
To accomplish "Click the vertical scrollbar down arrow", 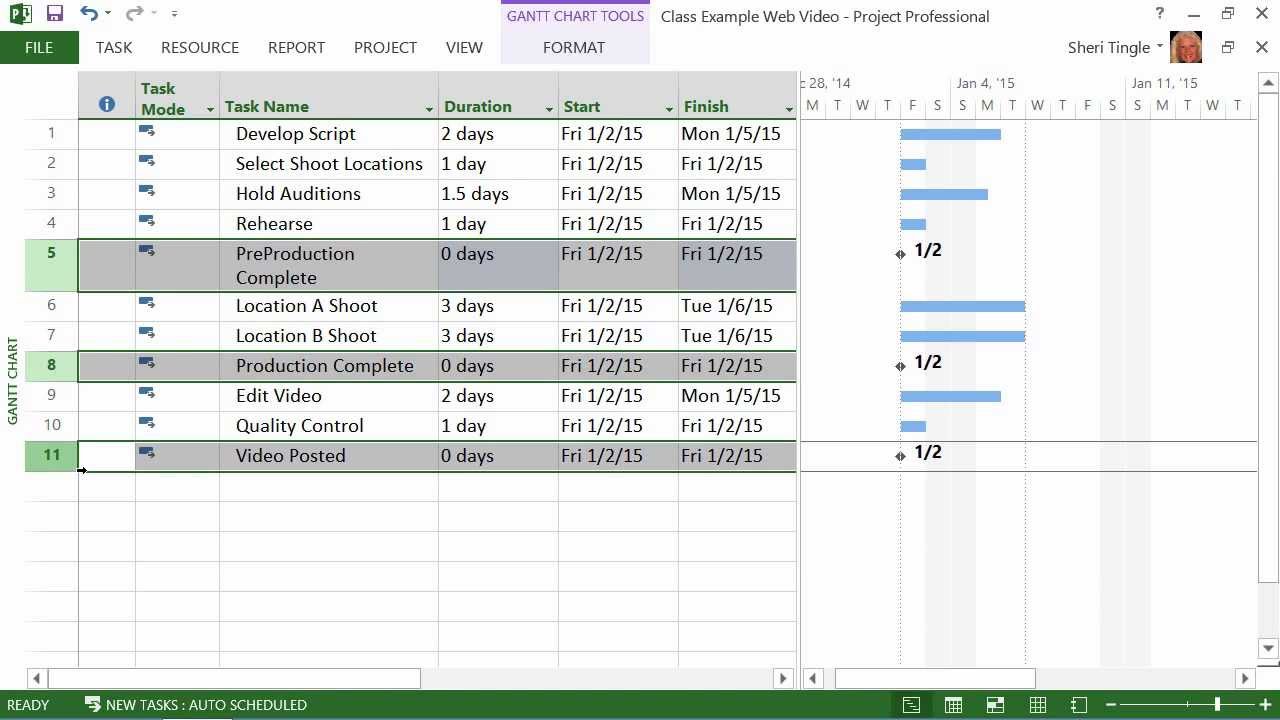I will 1268,648.
